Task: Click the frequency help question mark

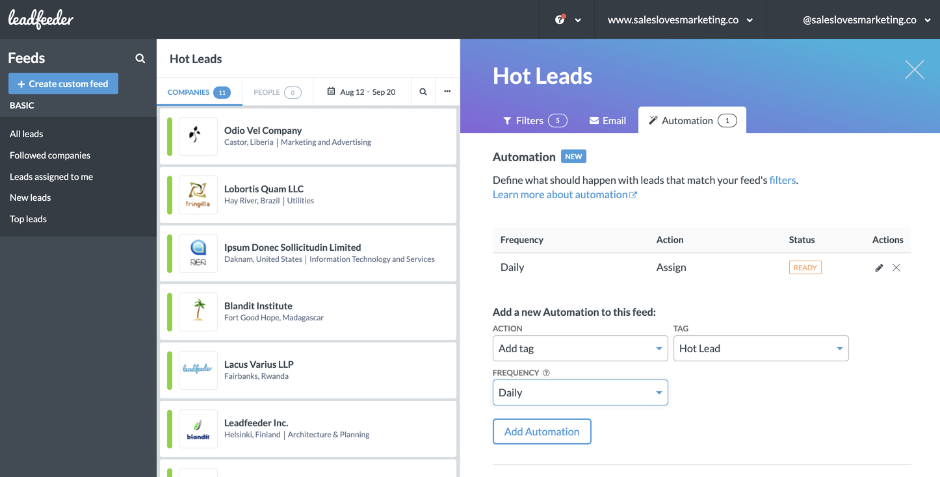Action: point(546,373)
